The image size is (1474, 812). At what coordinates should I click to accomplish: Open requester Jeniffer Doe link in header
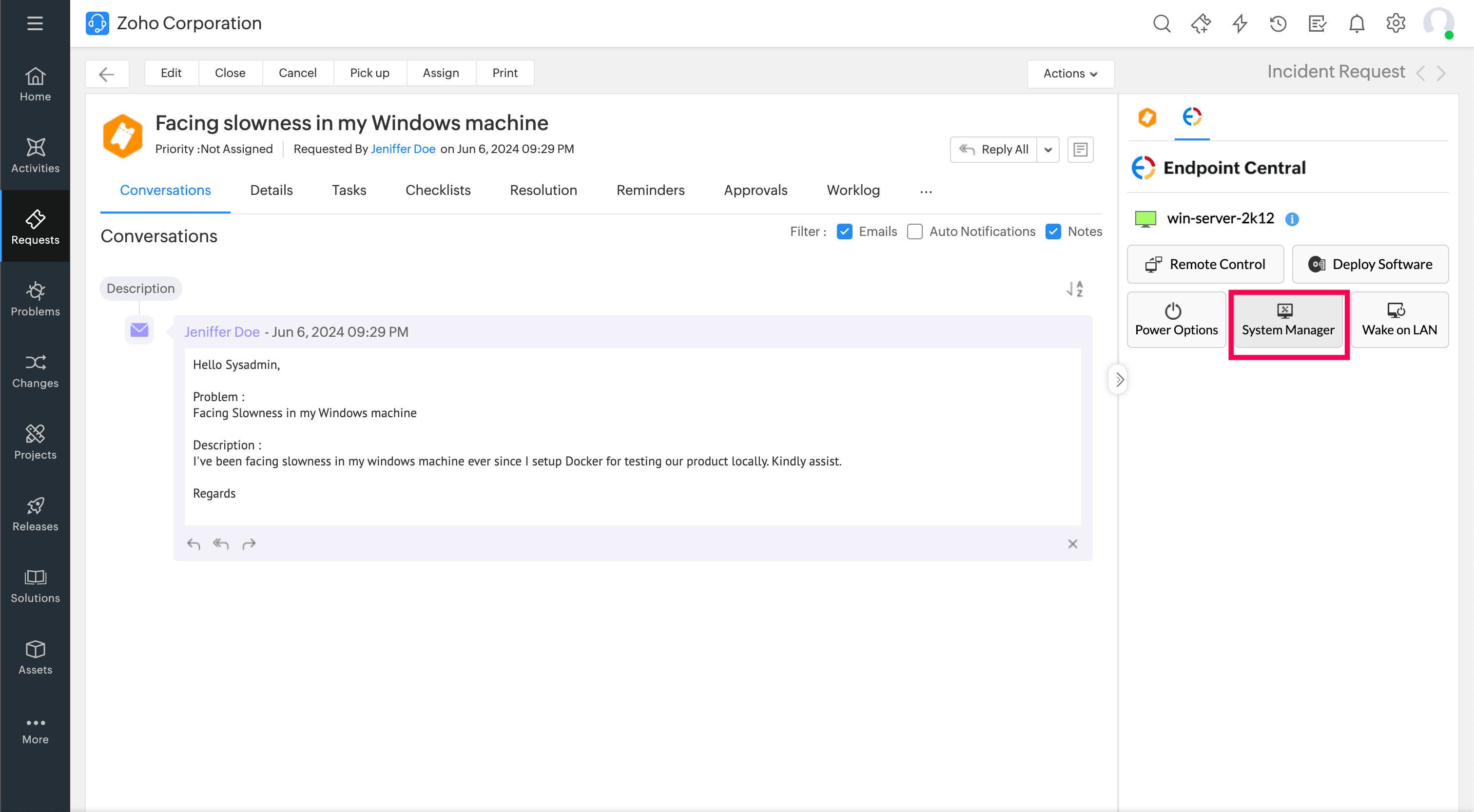click(x=403, y=149)
